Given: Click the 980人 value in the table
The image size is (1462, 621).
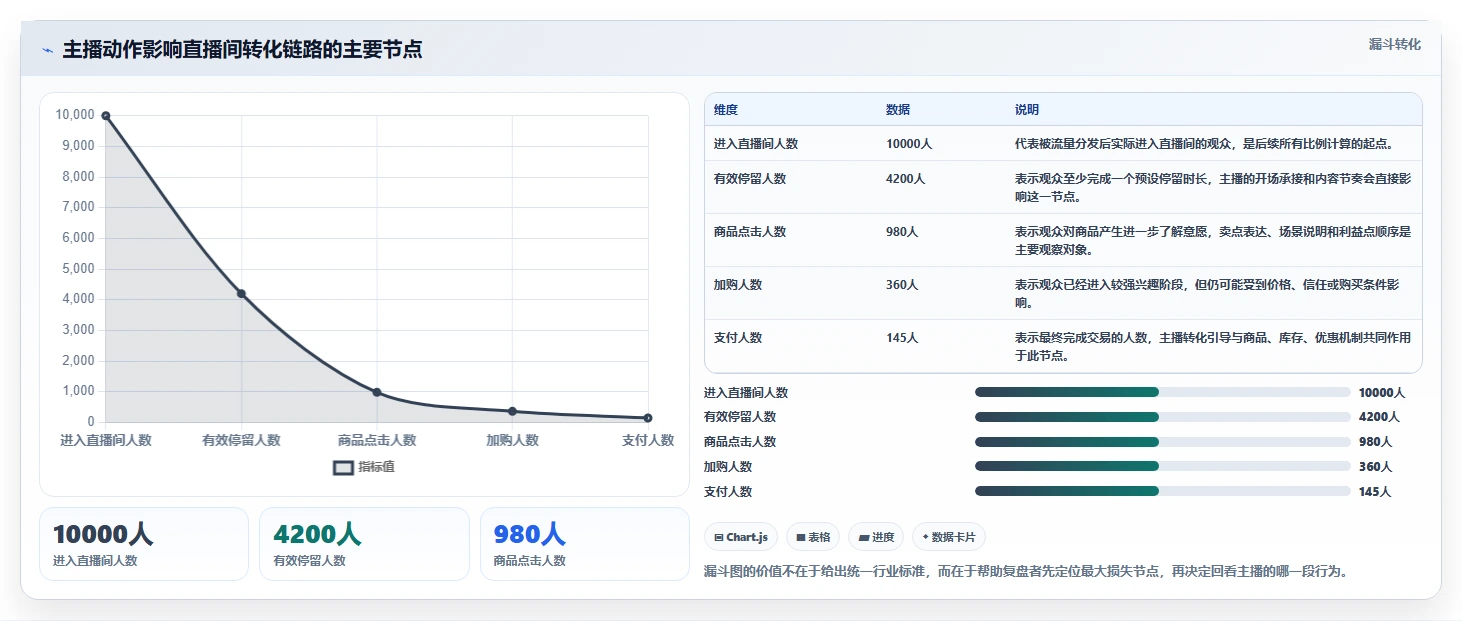Looking at the screenshot, I should (x=902, y=232).
